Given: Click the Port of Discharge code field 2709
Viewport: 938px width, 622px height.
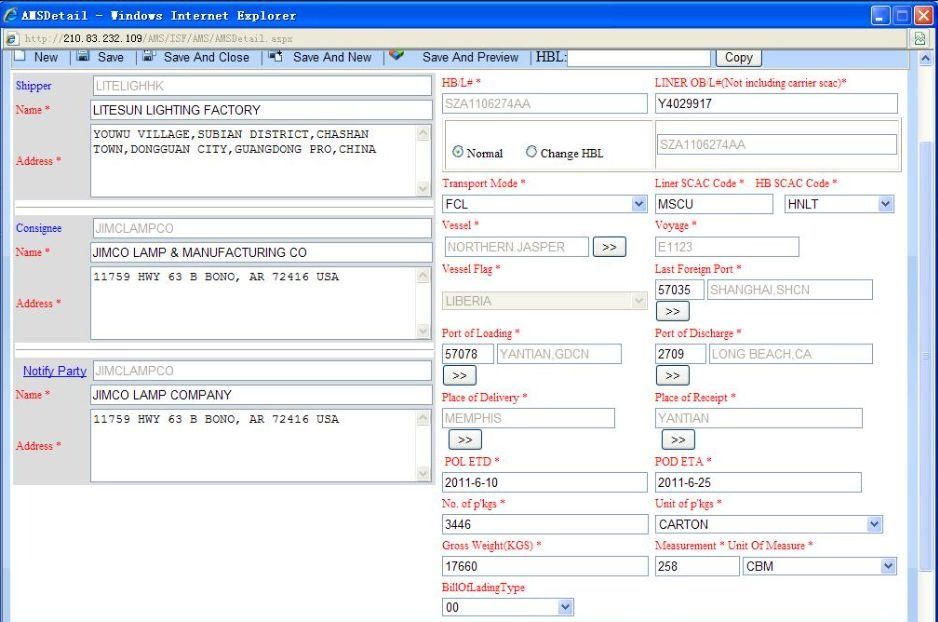Looking at the screenshot, I should pyautogui.click(x=680, y=354).
